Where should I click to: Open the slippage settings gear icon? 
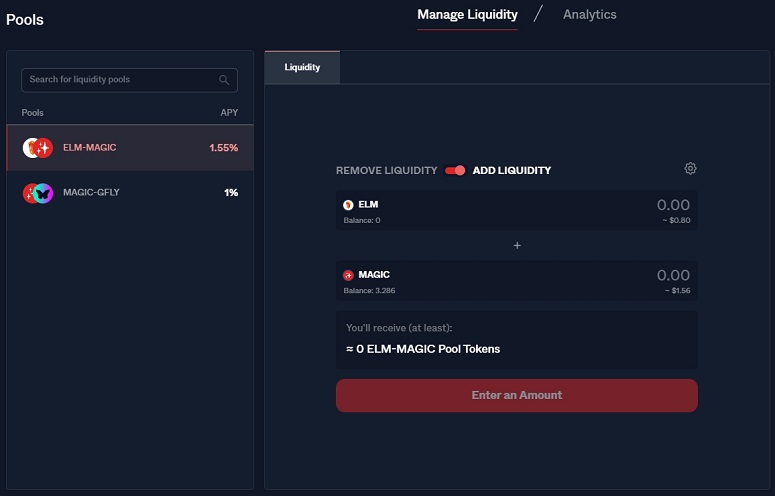tap(690, 168)
